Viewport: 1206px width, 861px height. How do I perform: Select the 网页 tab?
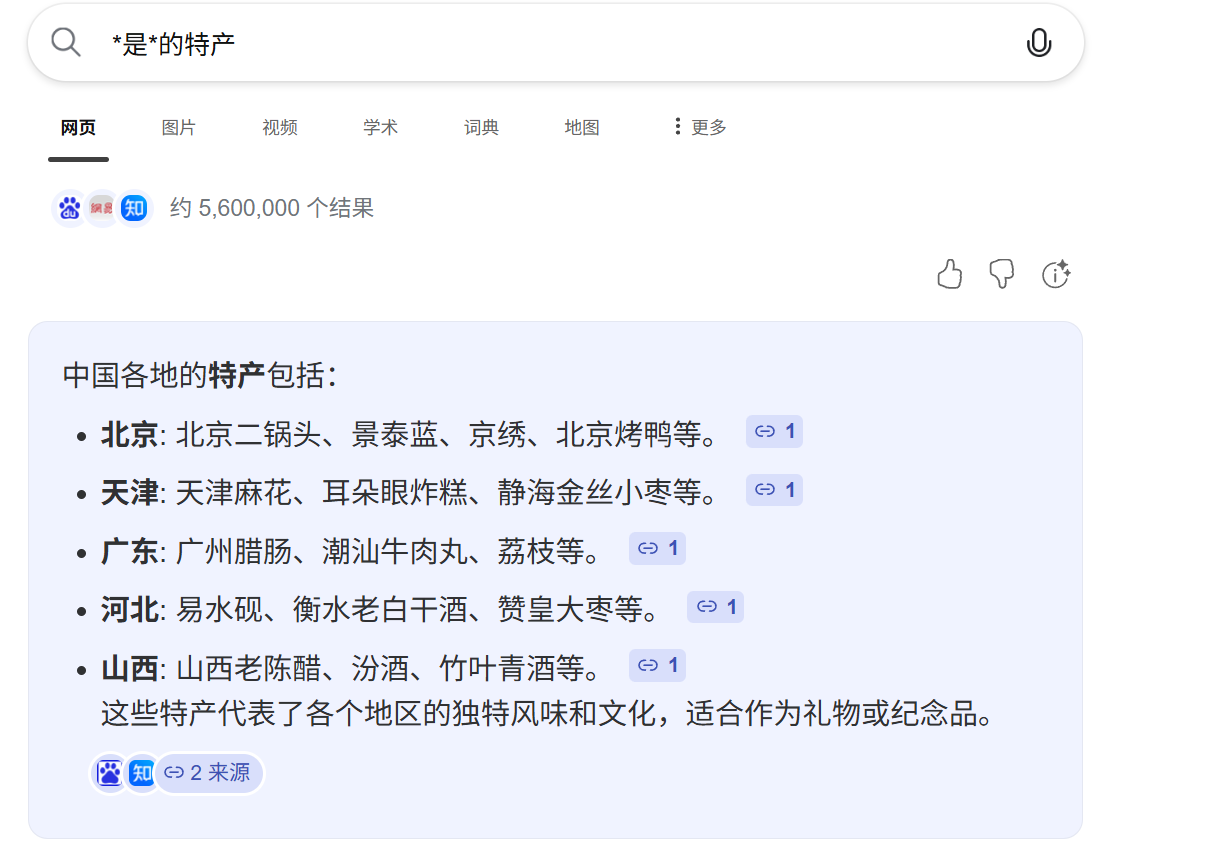[78, 128]
